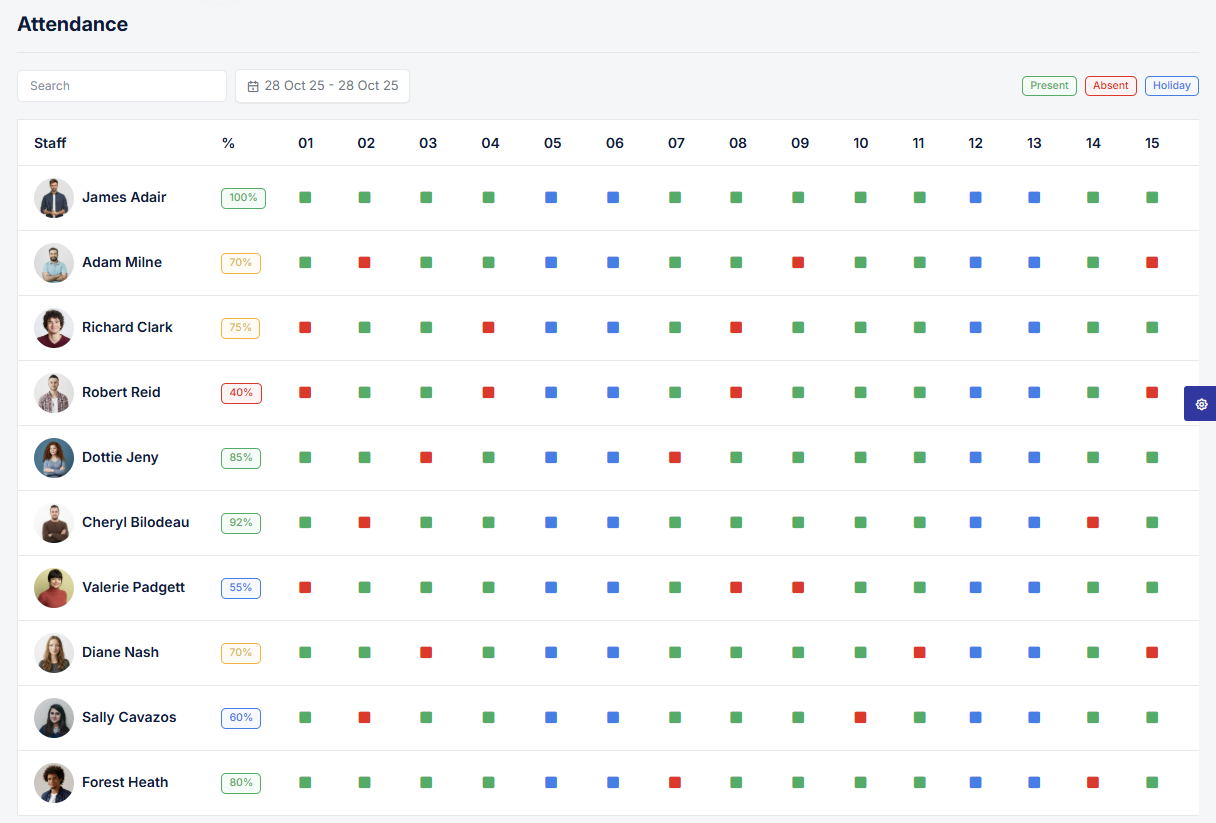
Task: Click inside the Search field
Action: (x=122, y=86)
